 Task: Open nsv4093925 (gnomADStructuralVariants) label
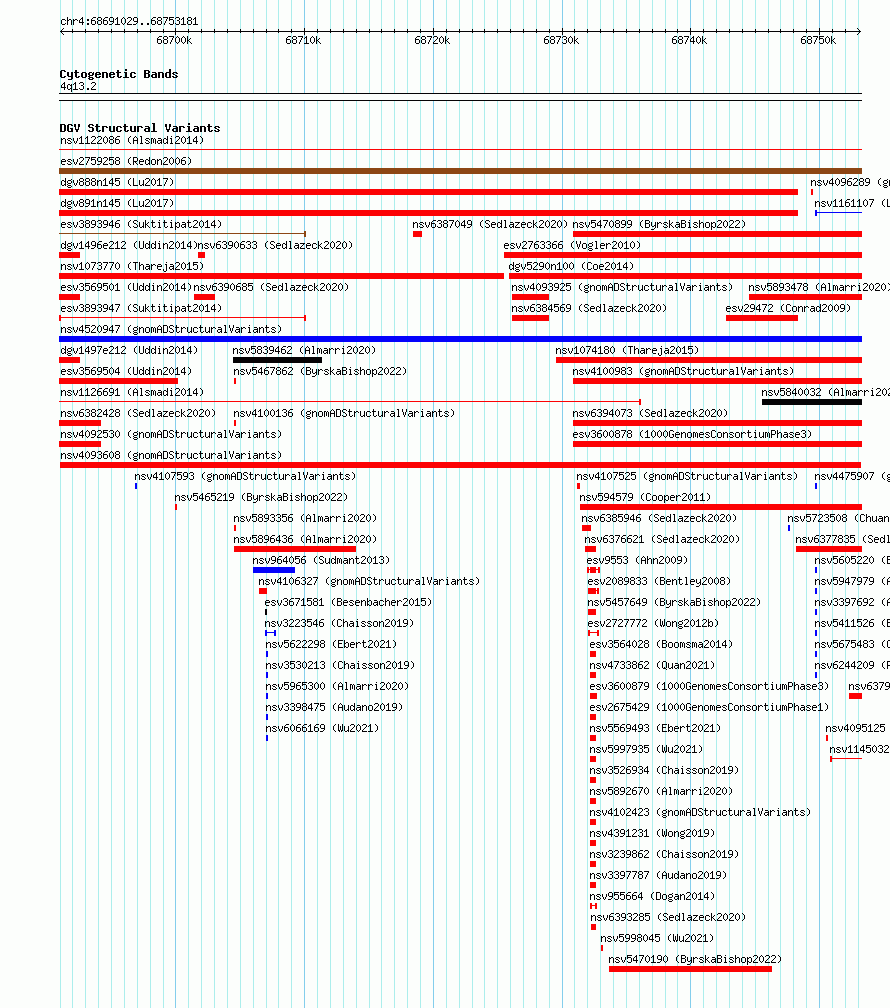(x=622, y=287)
